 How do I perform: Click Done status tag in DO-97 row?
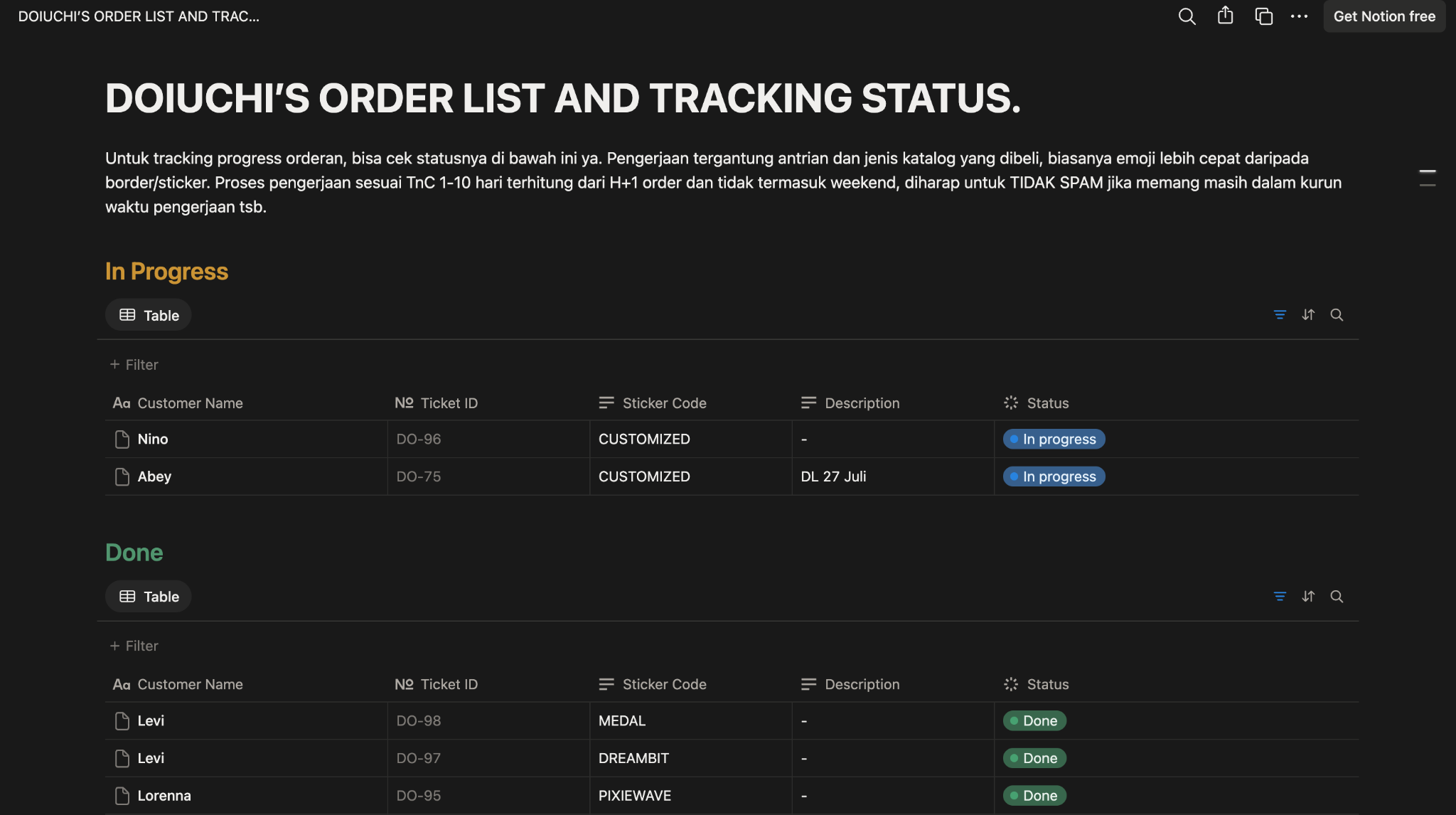pos(1034,758)
